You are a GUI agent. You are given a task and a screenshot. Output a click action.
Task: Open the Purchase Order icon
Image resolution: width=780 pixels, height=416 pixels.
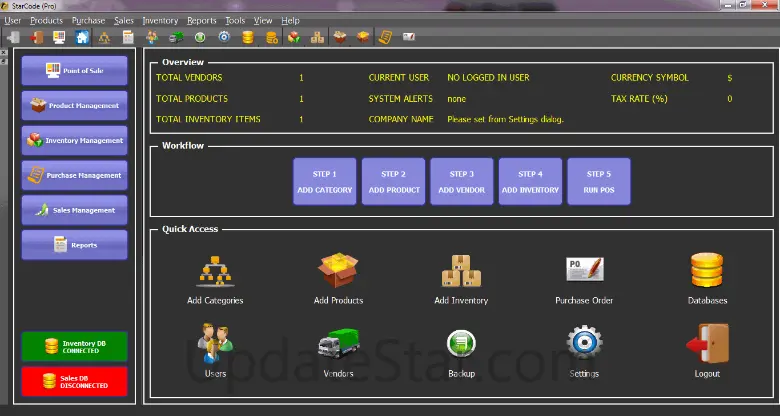pyautogui.click(x=584, y=270)
